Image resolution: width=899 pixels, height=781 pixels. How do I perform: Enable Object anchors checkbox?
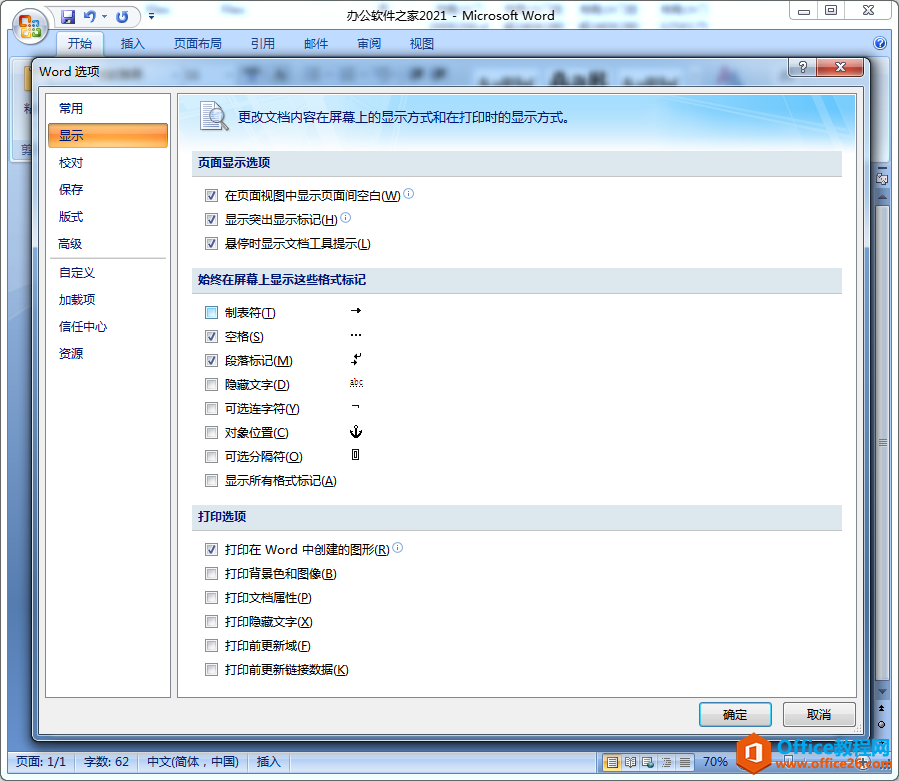point(211,433)
